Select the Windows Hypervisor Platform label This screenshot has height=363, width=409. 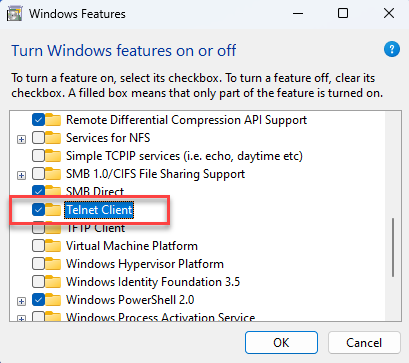(145, 264)
